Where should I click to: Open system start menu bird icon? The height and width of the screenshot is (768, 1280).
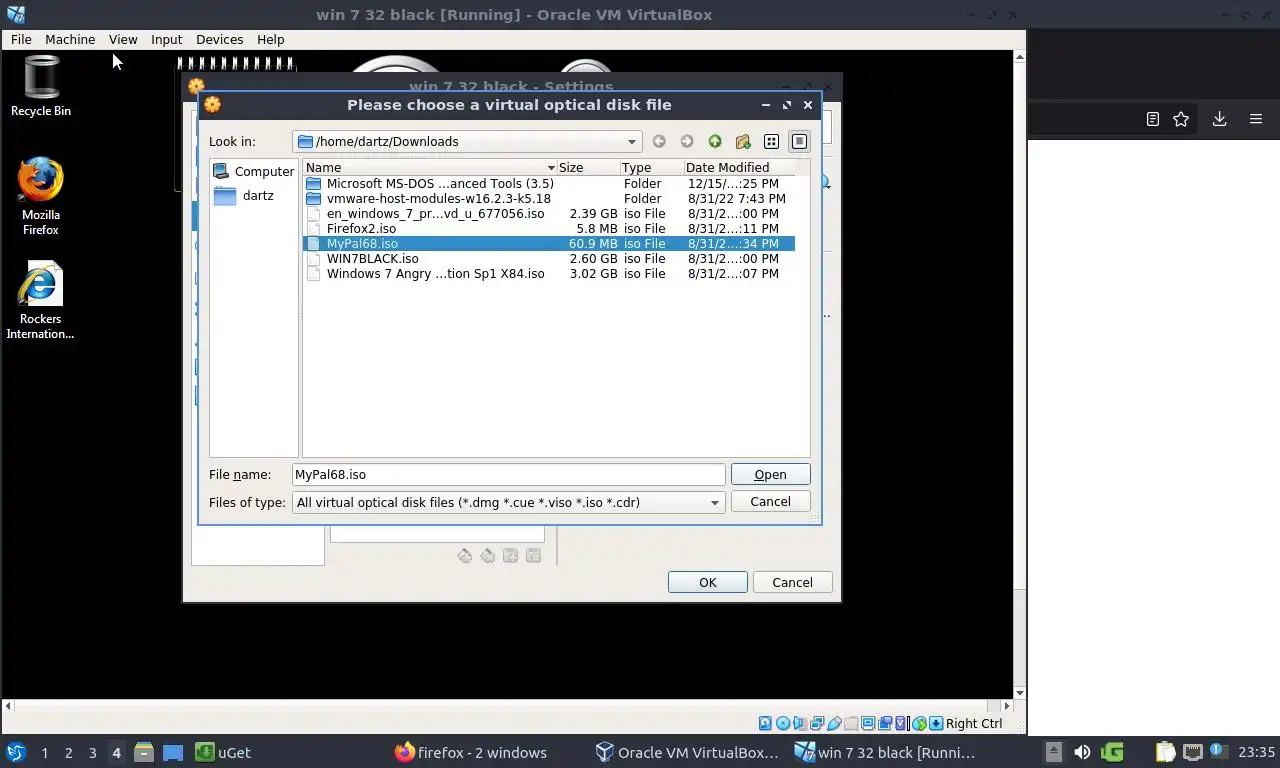point(15,752)
